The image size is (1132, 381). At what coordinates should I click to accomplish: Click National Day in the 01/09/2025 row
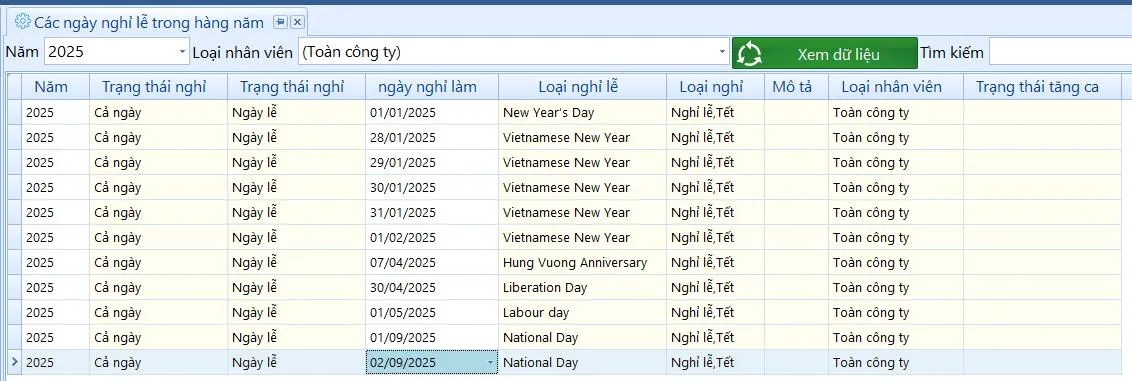coord(583,337)
